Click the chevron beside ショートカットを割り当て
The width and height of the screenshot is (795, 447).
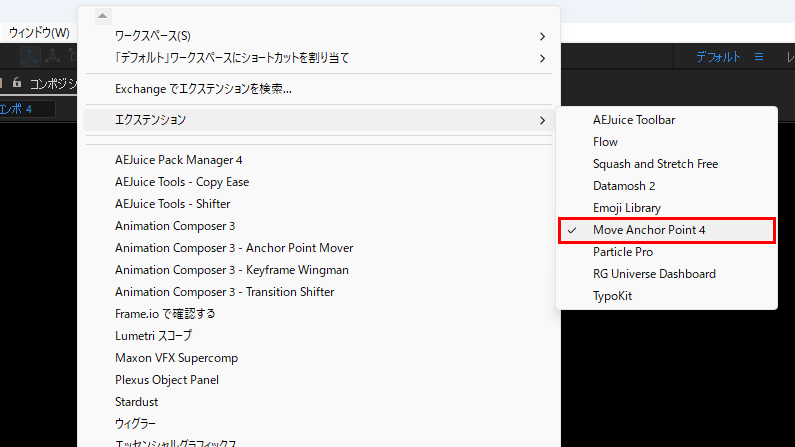pyautogui.click(x=542, y=58)
